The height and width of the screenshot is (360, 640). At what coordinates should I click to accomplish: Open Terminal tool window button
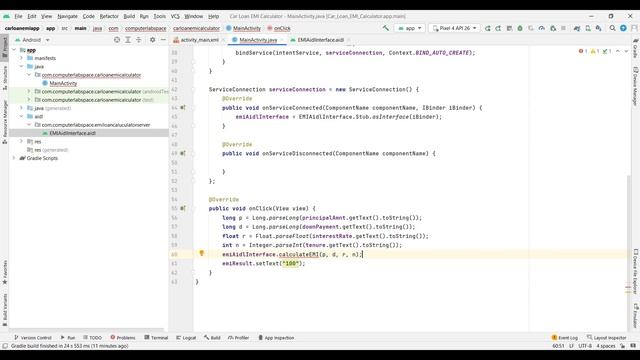[x=156, y=338]
